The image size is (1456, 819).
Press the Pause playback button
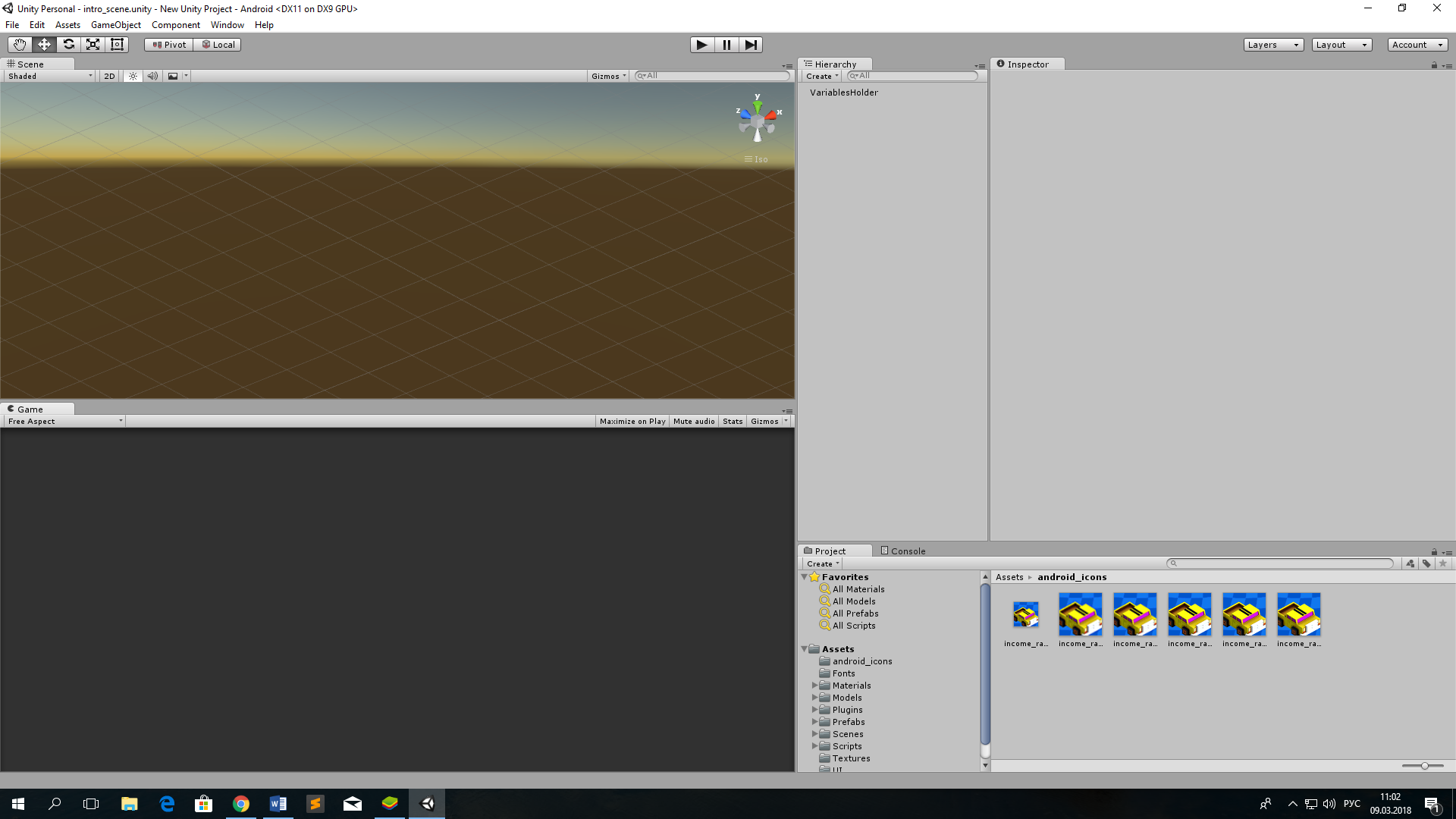(726, 44)
